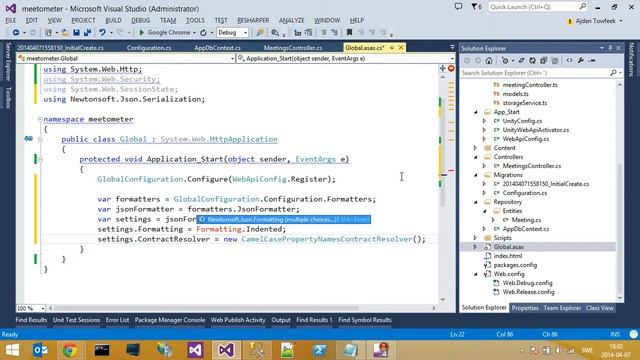Click the View Code angle-brackets icon
Image resolution: width=640 pixels, height=360 pixels.
569,60
